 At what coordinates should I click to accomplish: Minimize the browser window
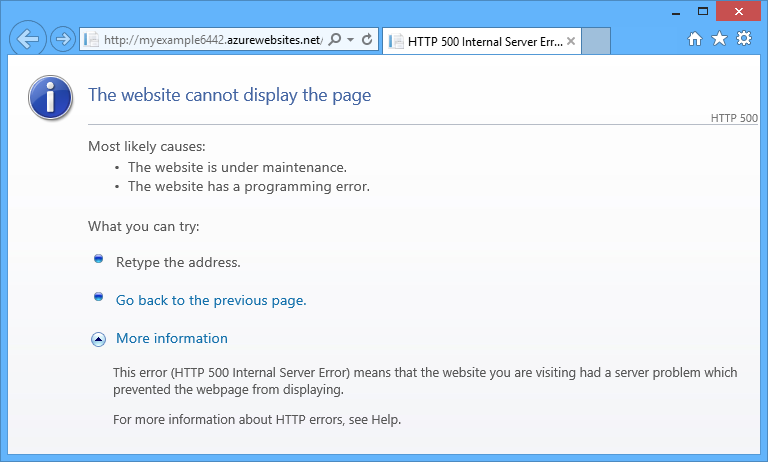coord(676,11)
